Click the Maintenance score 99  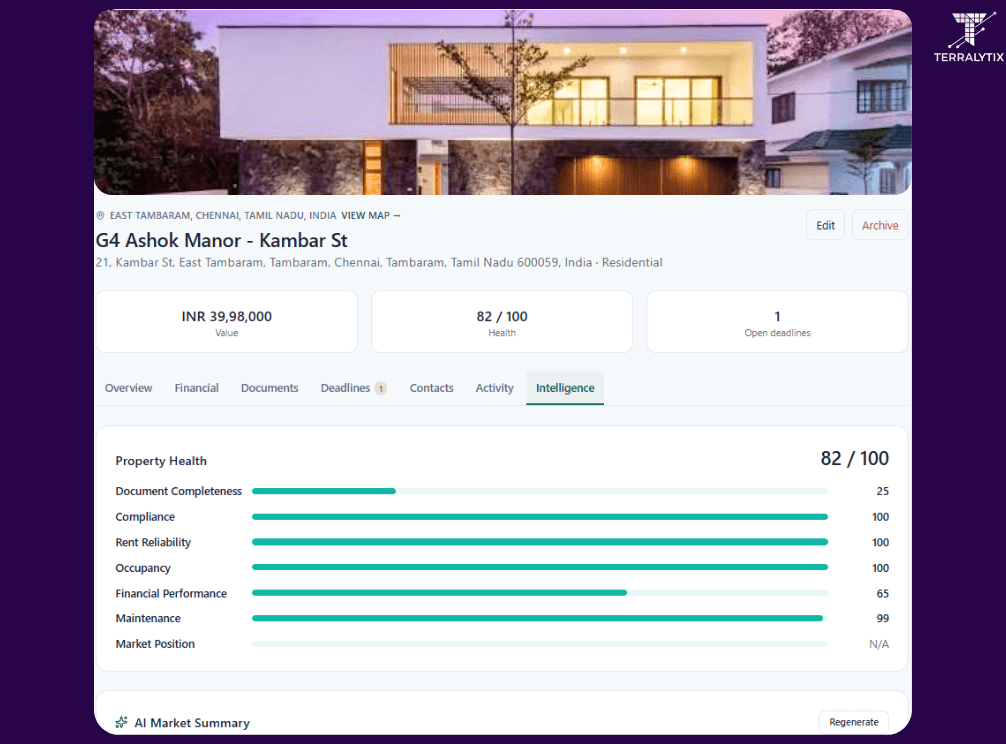(883, 618)
